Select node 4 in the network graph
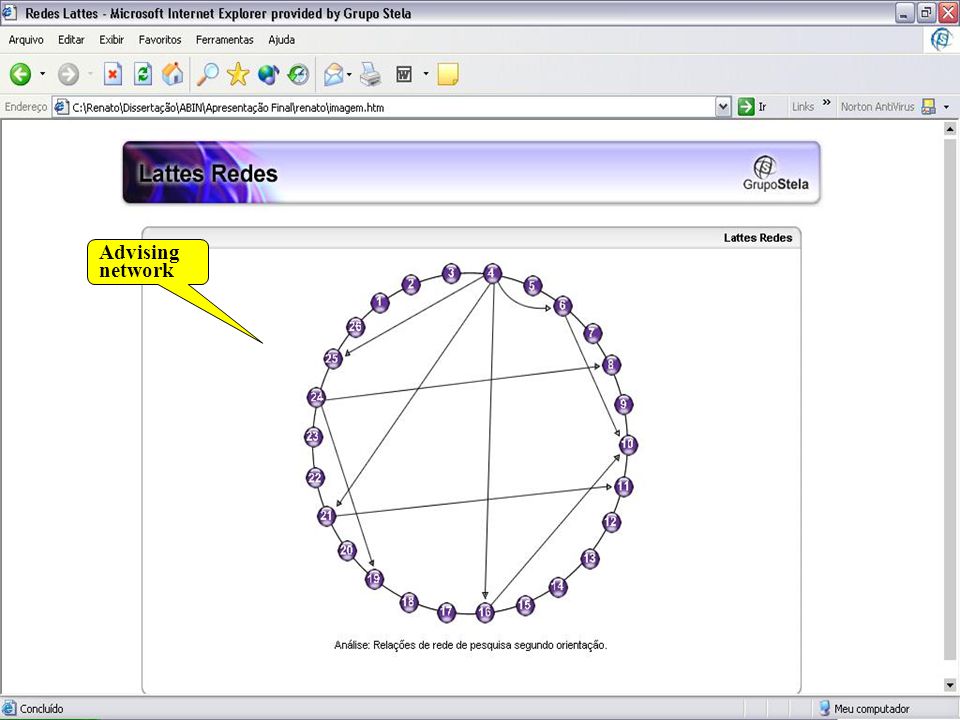This screenshot has width=960, height=720. point(492,274)
